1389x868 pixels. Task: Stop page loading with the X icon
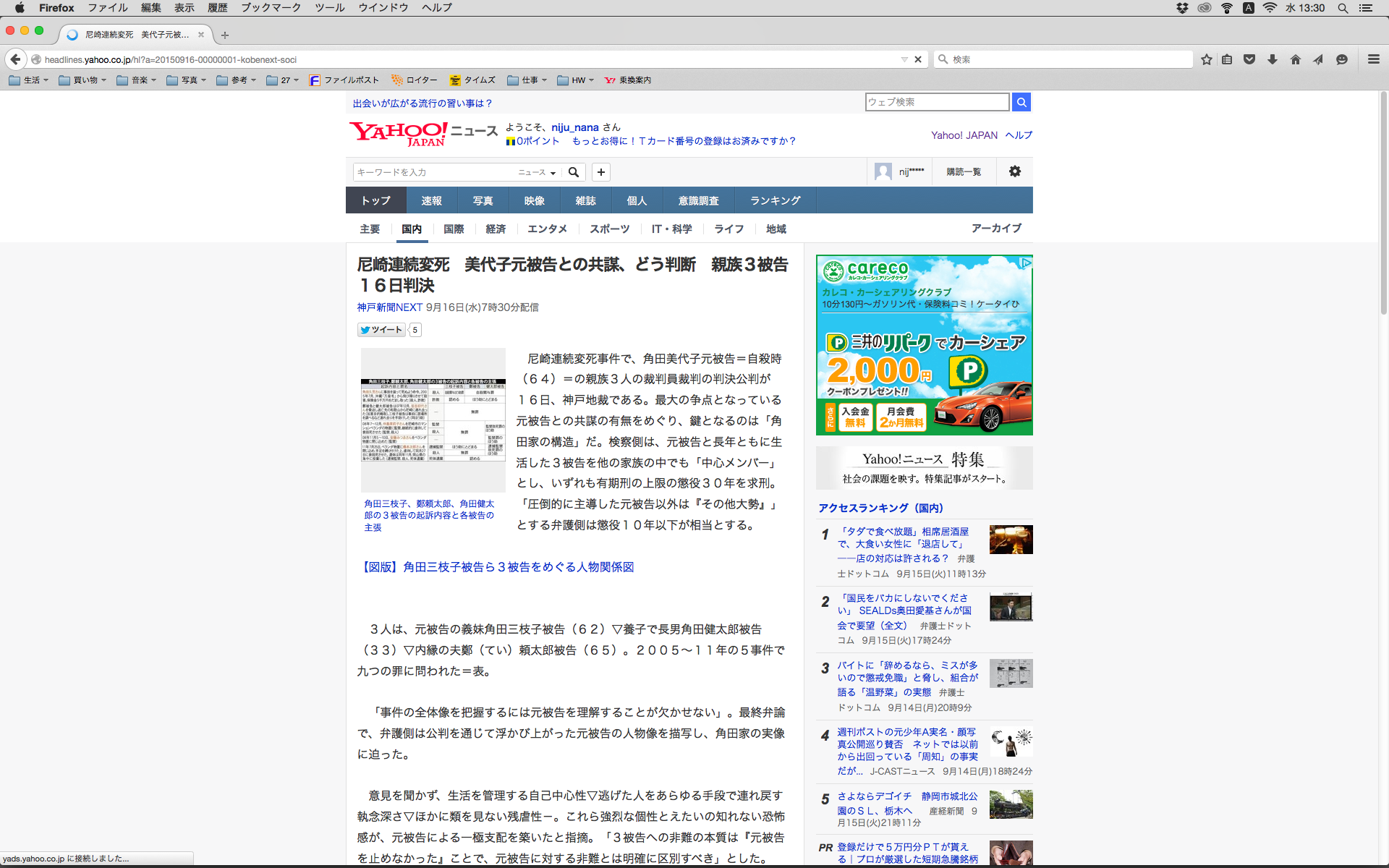point(918,59)
